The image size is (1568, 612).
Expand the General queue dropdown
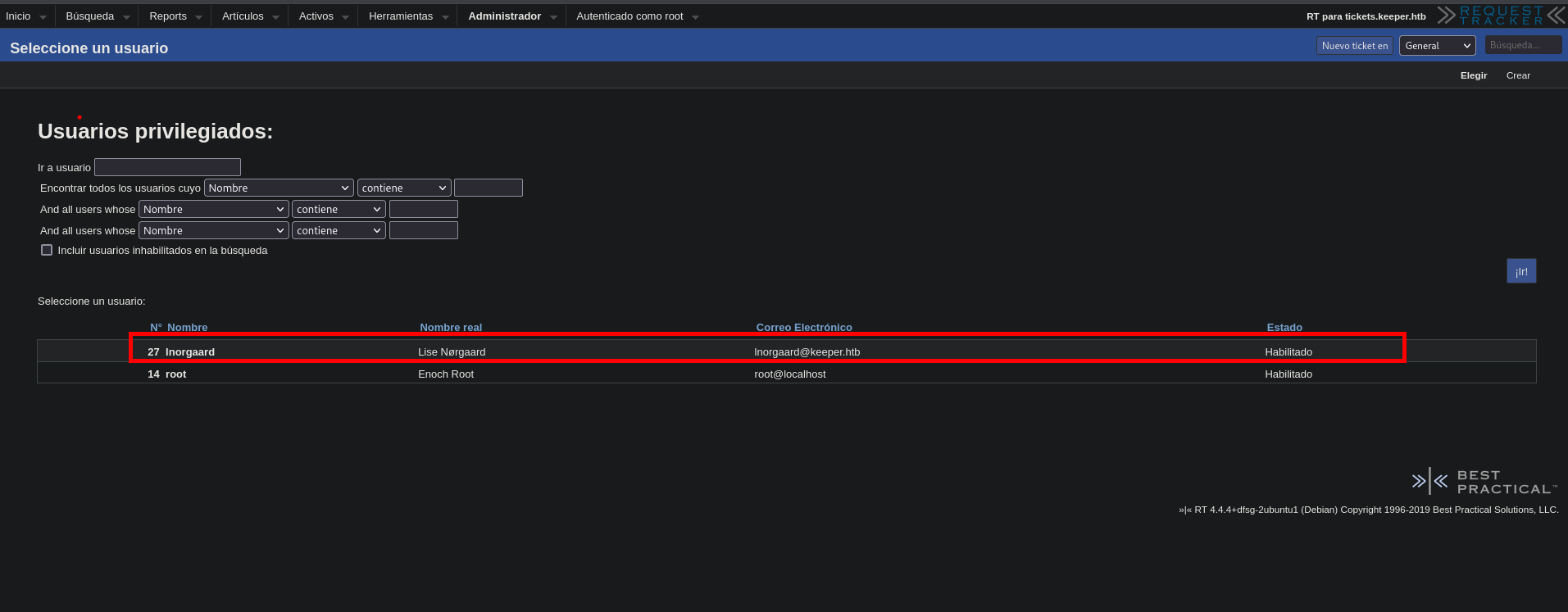coord(1437,46)
